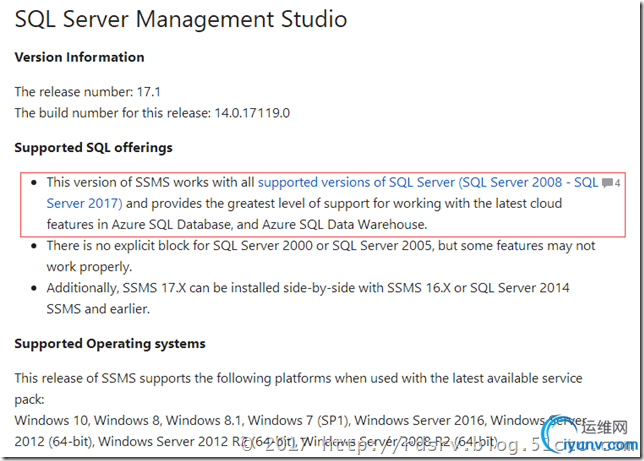644x461 pixels.
Task: Click the line 'The release number: 17.1'
Action: 87,92
